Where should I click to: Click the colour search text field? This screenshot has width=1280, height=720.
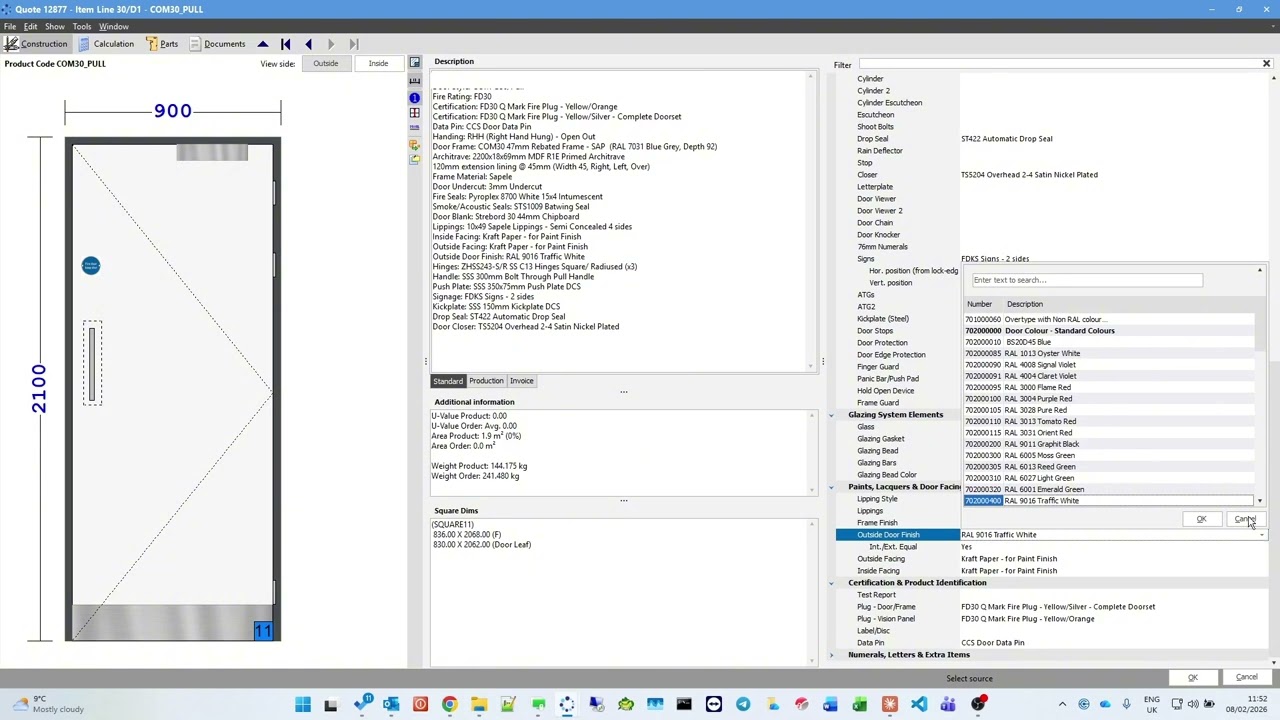[x=1087, y=280]
